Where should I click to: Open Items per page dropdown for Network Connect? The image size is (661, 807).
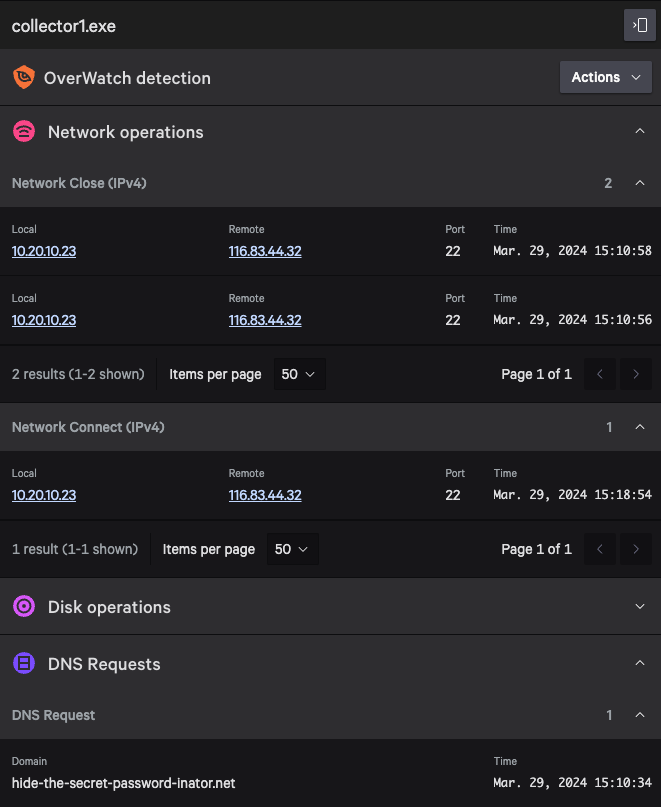(x=292, y=549)
